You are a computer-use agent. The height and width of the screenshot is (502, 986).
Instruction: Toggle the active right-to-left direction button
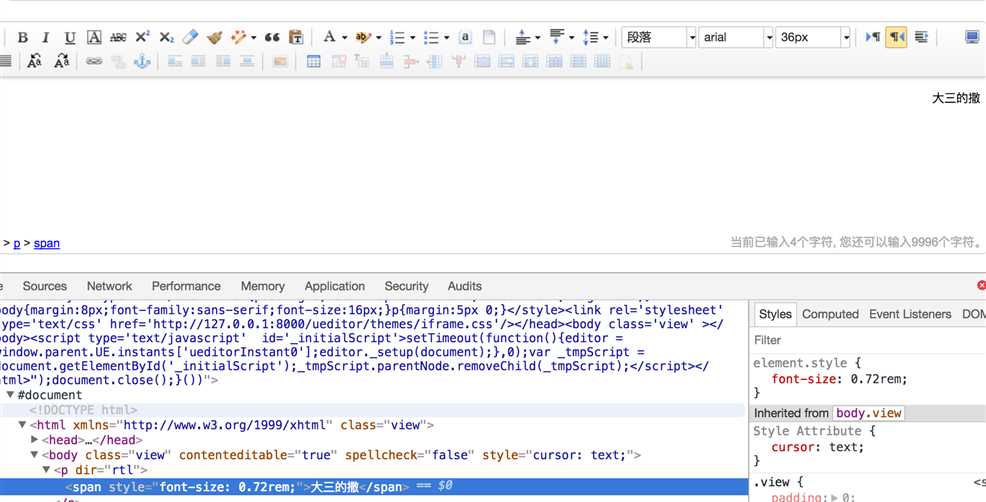(x=897, y=38)
